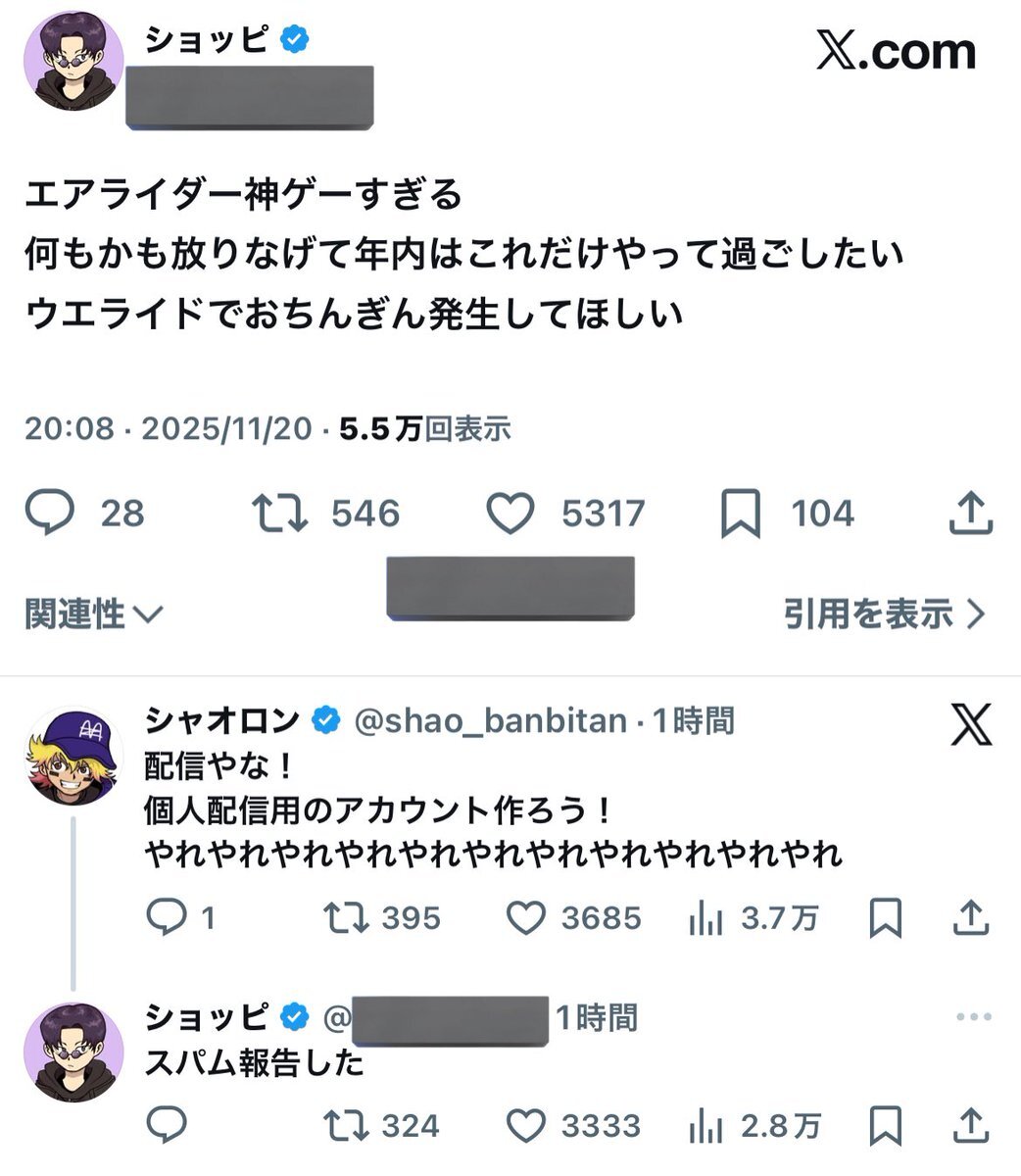The image size is (1021, 1176).
Task: Repost the main post with 546 reposts
Action: coord(280,514)
